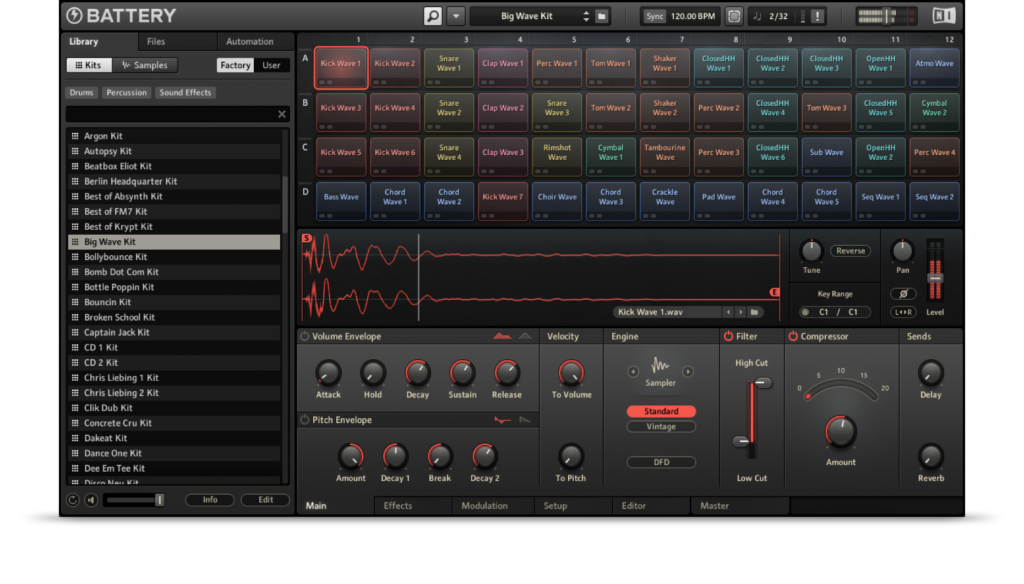Viewport: 1024px width, 584px height.
Task: Open the L◂▸R pan mode selector
Action: click(x=904, y=312)
